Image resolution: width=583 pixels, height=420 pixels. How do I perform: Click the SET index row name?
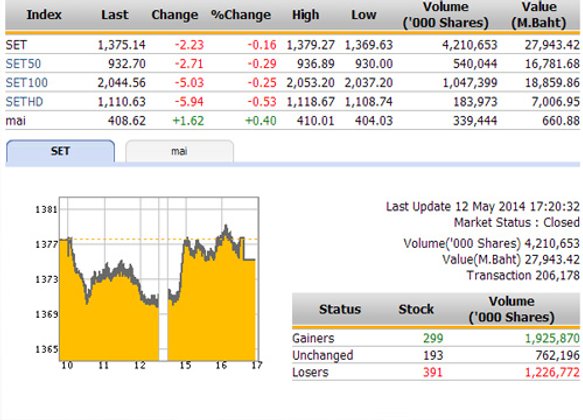pyautogui.click(x=16, y=45)
